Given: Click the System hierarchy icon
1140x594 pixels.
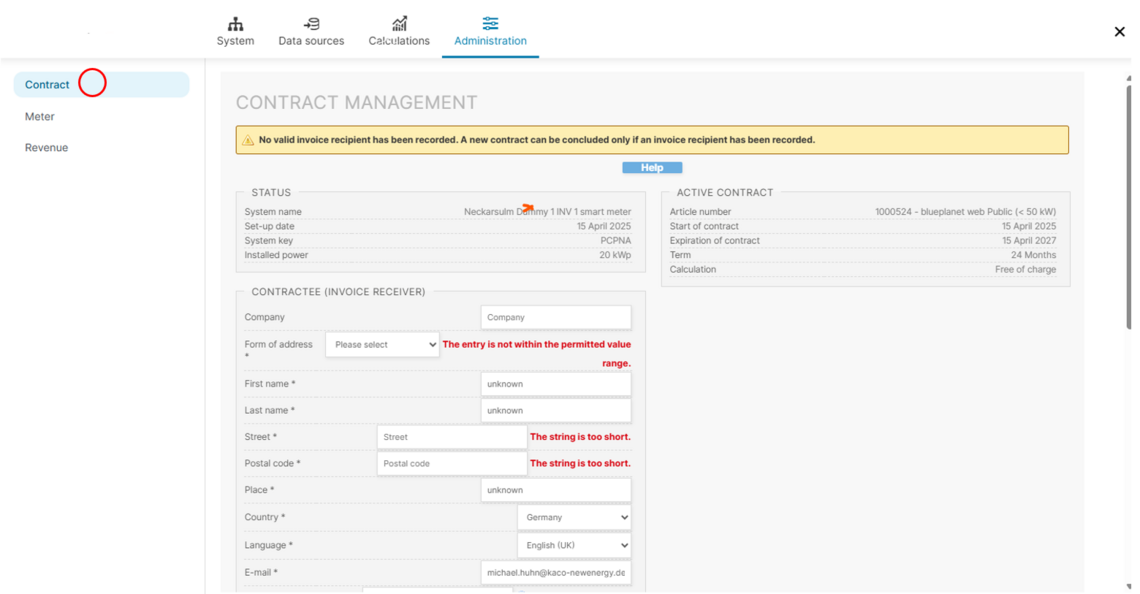Looking at the screenshot, I should click(235, 24).
